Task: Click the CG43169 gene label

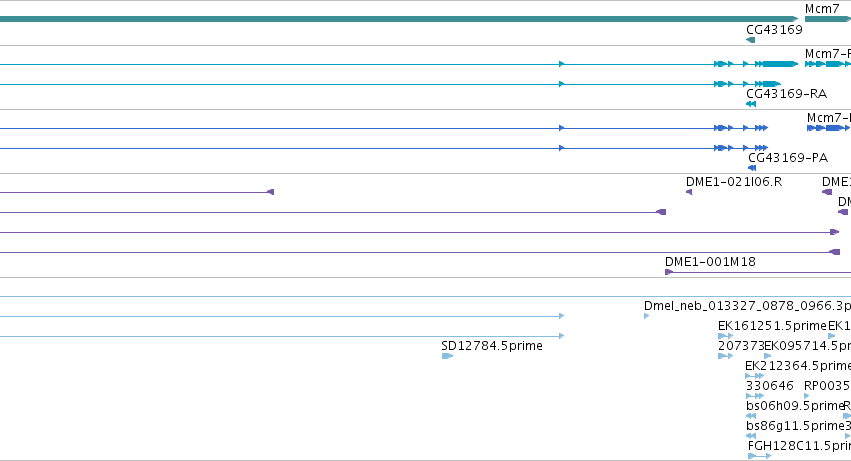Action: (x=774, y=30)
